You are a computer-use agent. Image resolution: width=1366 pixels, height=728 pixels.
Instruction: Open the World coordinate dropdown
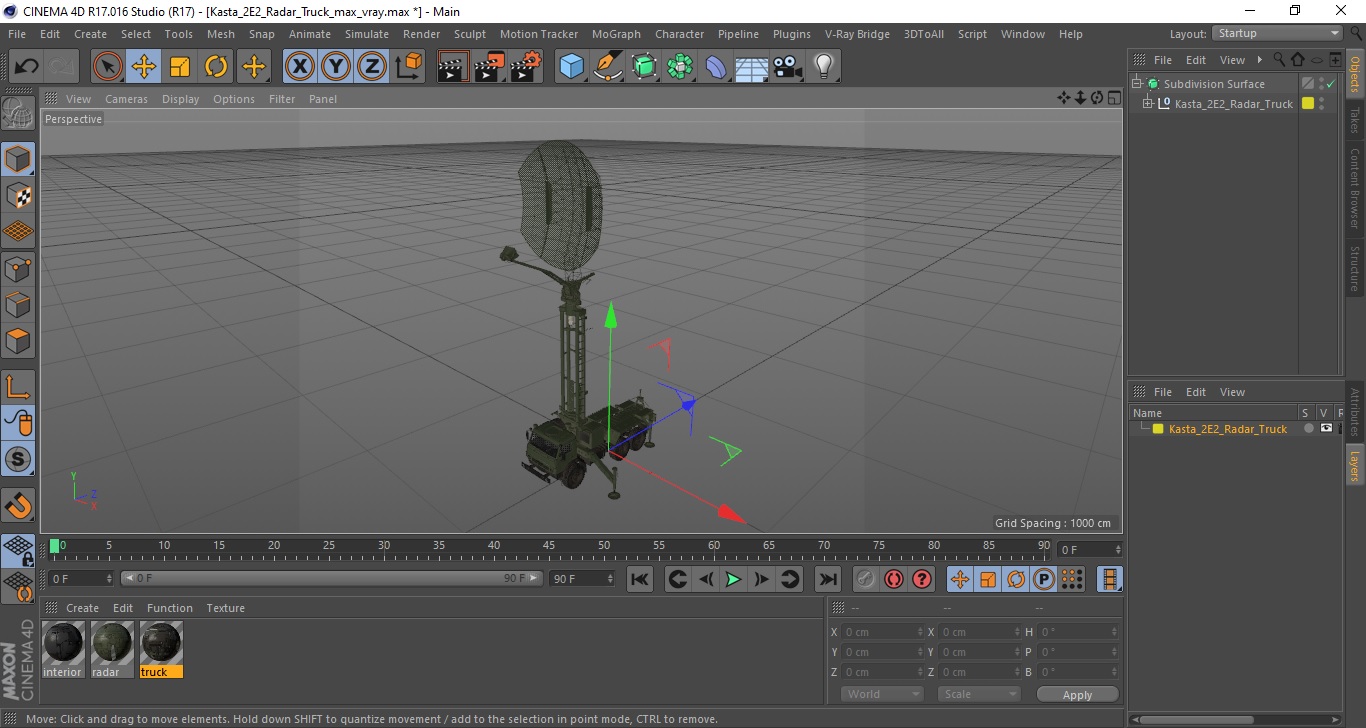(x=882, y=694)
